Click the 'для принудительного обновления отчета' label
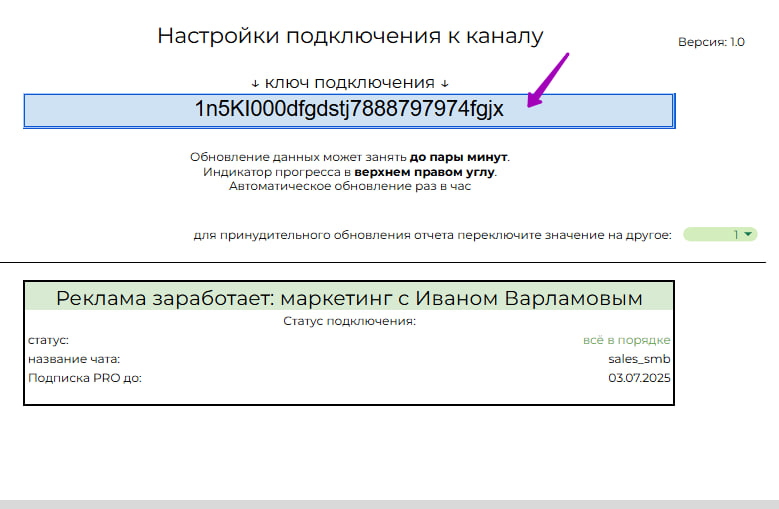This screenshot has height=509, width=779. coord(432,235)
